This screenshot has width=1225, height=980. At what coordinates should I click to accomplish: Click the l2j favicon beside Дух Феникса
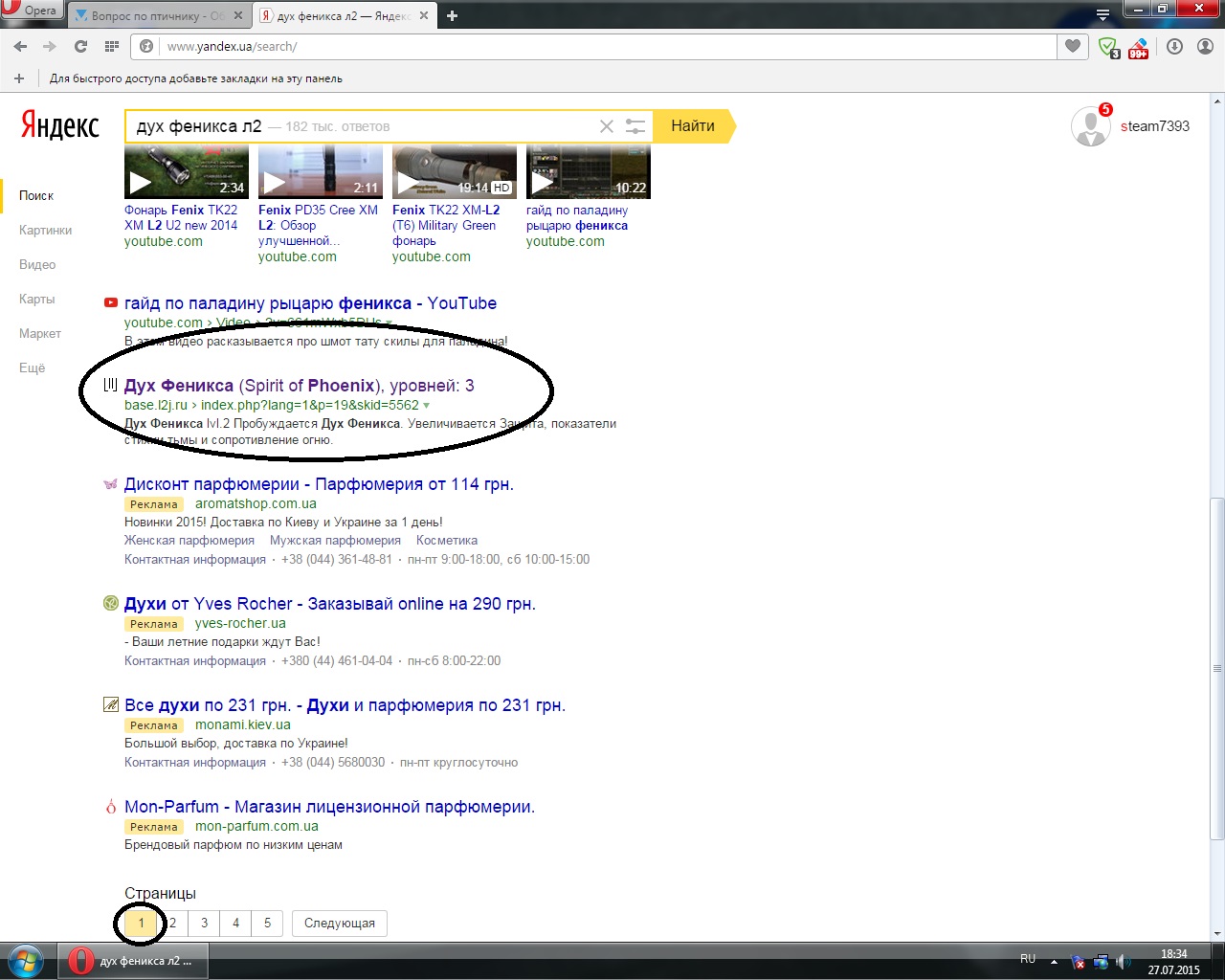111,385
